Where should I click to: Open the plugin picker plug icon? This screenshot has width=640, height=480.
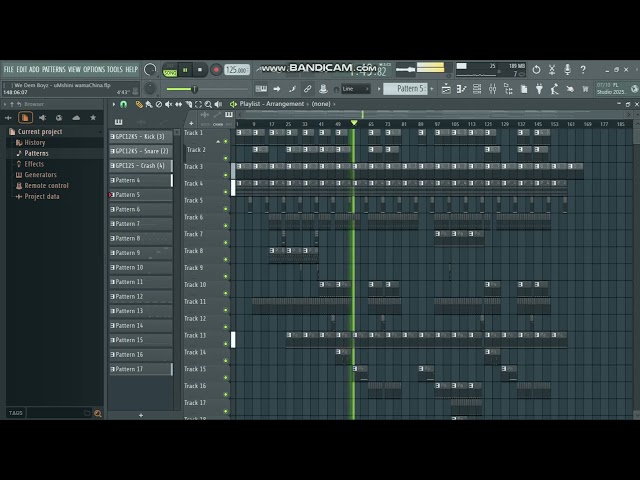tap(539, 89)
